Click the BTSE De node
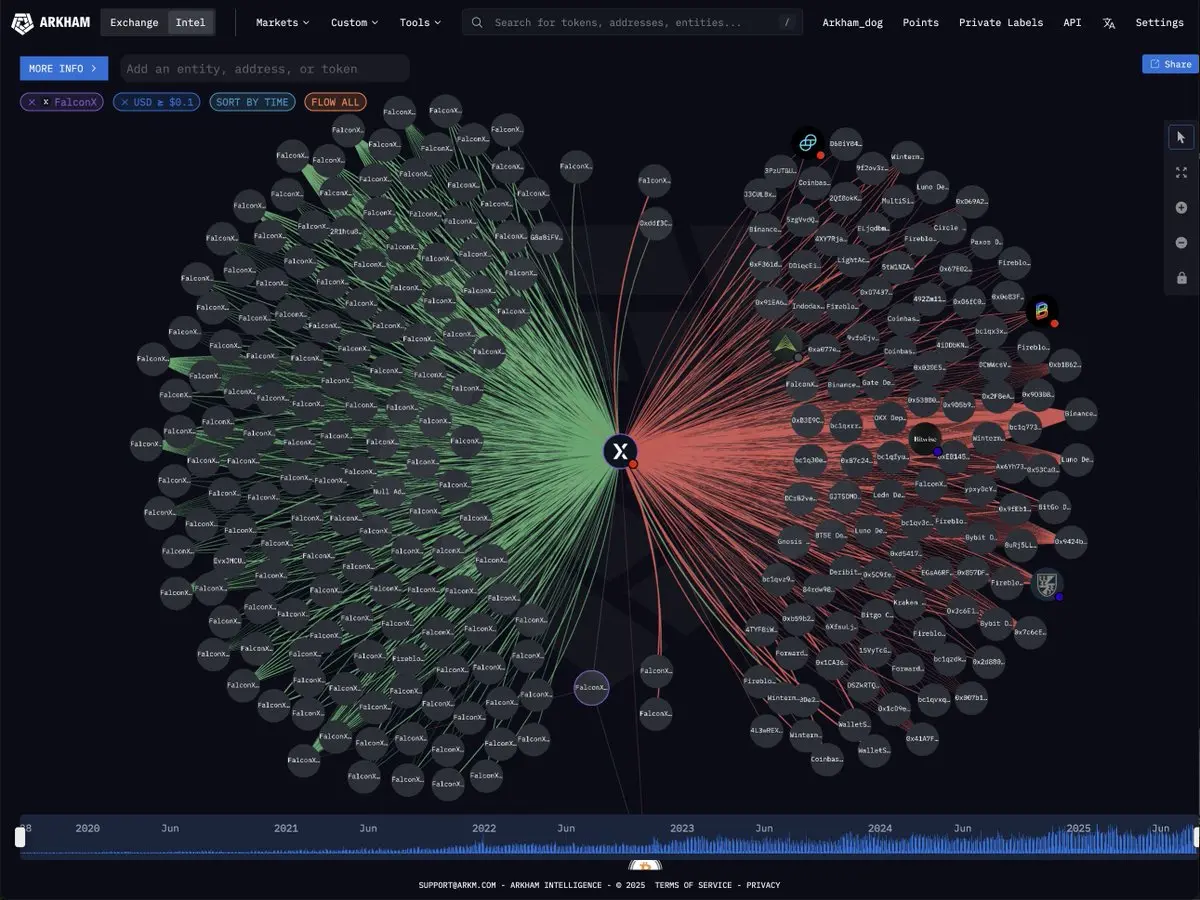1200x900 pixels. pos(830,536)
